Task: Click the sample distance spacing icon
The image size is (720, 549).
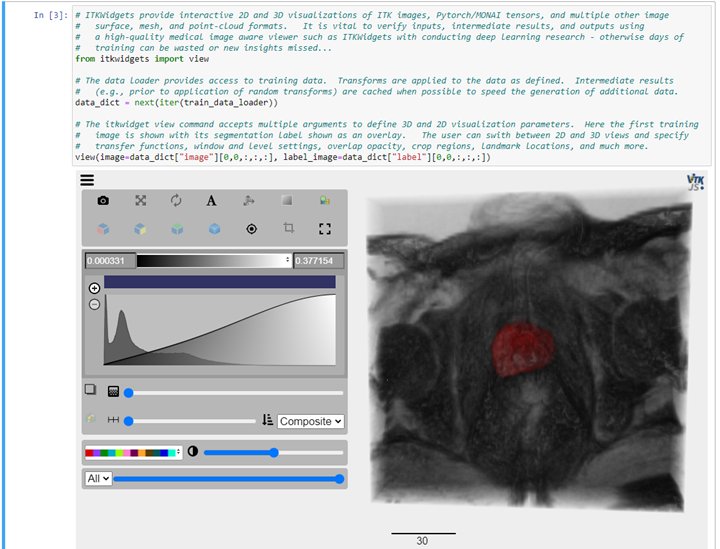Action: (113, 420)
